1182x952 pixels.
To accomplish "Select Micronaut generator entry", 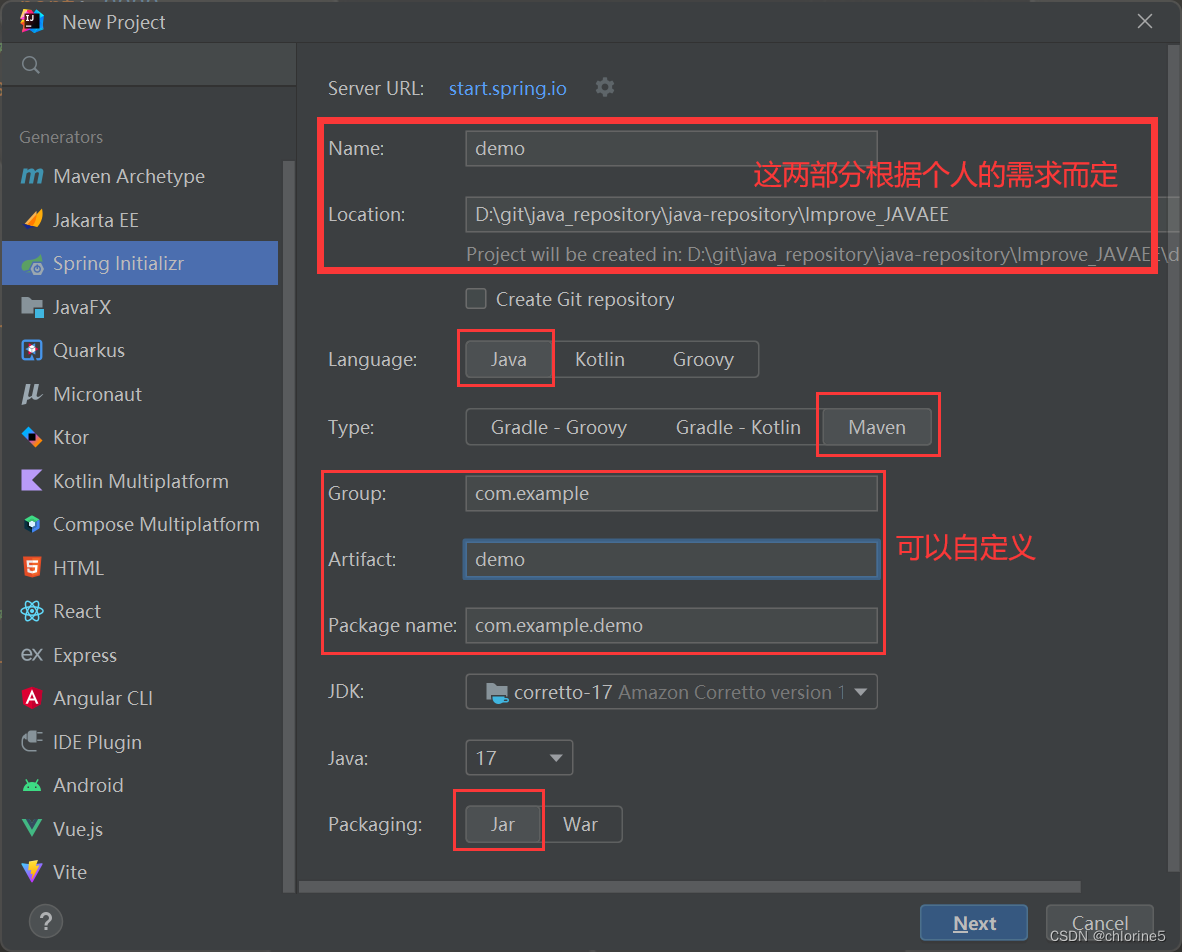I will (x=140, y=394).
